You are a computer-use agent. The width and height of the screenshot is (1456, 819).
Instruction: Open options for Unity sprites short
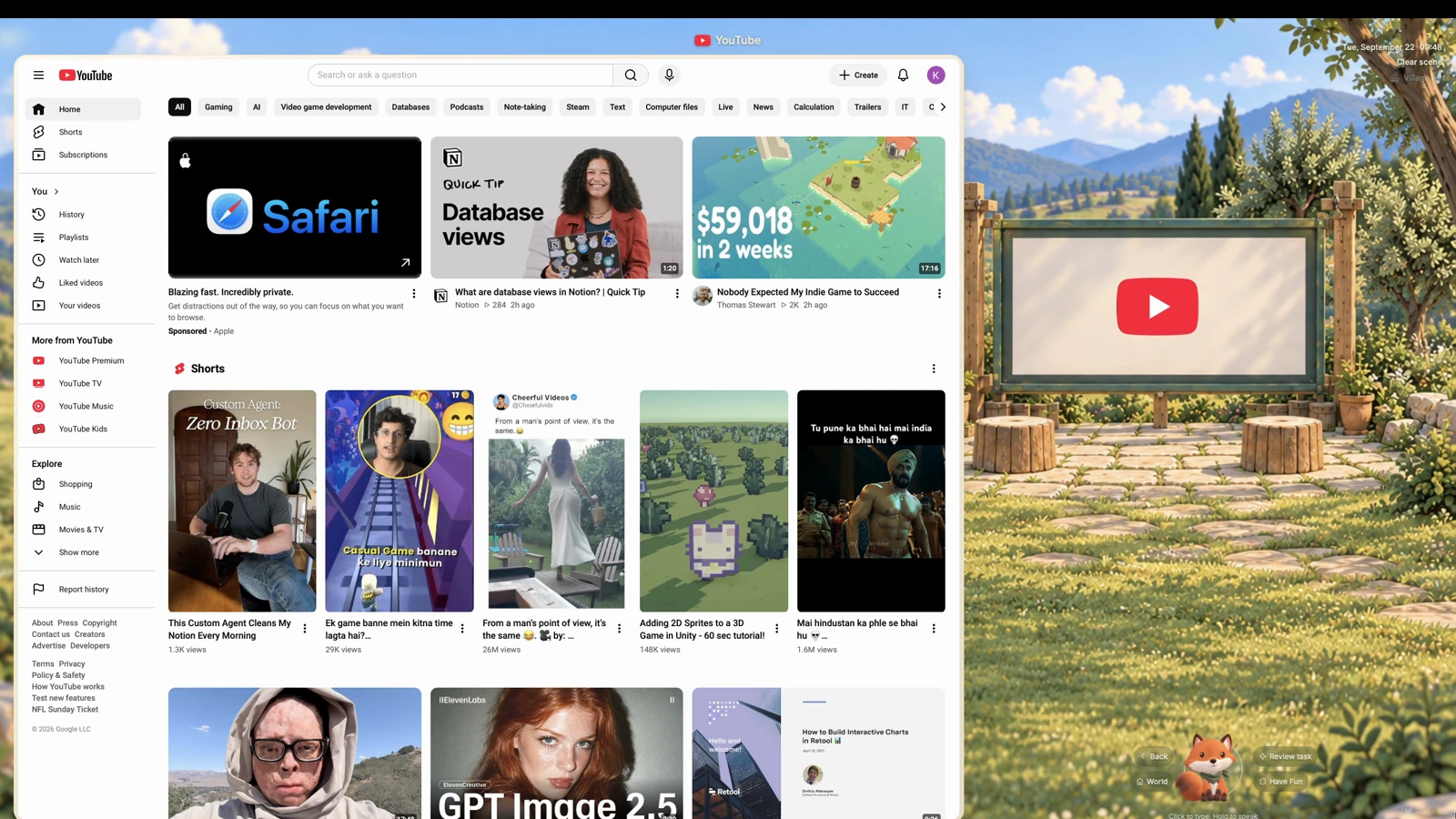(776, 629)
